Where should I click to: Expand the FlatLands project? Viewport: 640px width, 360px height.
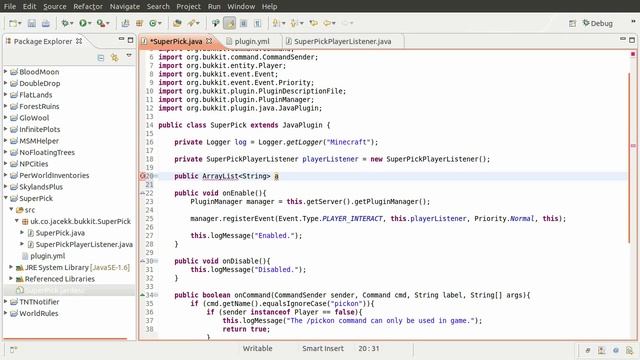(6, 94)
